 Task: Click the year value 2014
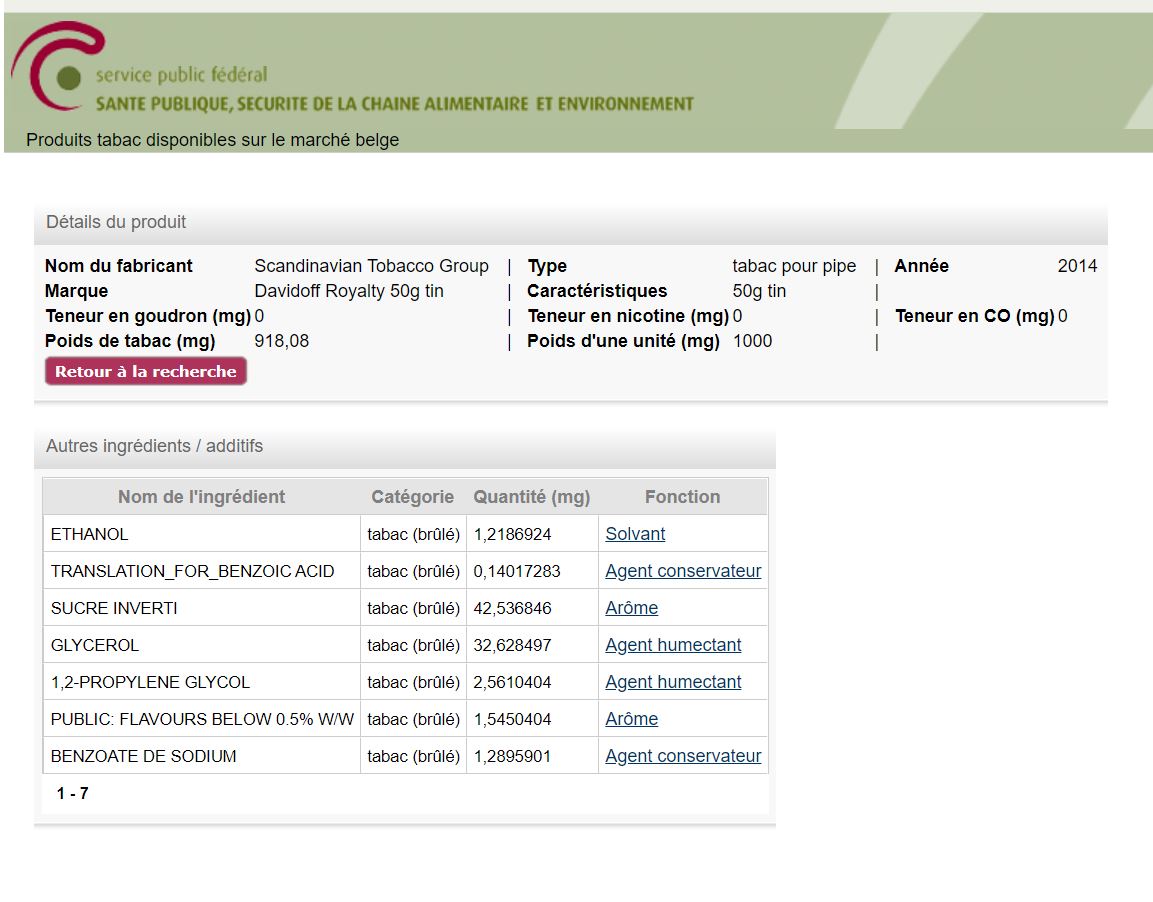[x=1077, y=266]
